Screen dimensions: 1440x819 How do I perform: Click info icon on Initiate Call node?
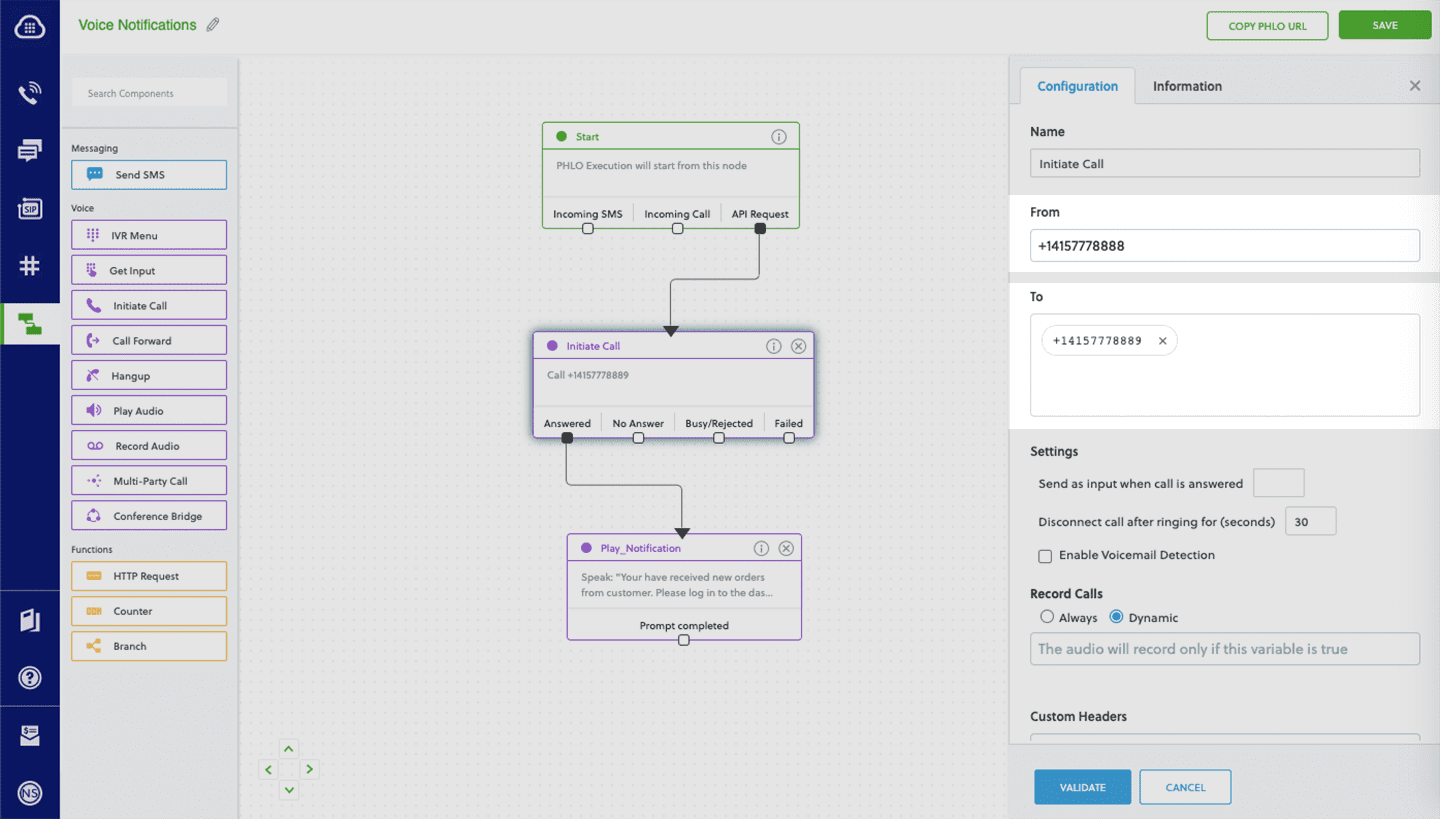(773, 346)
